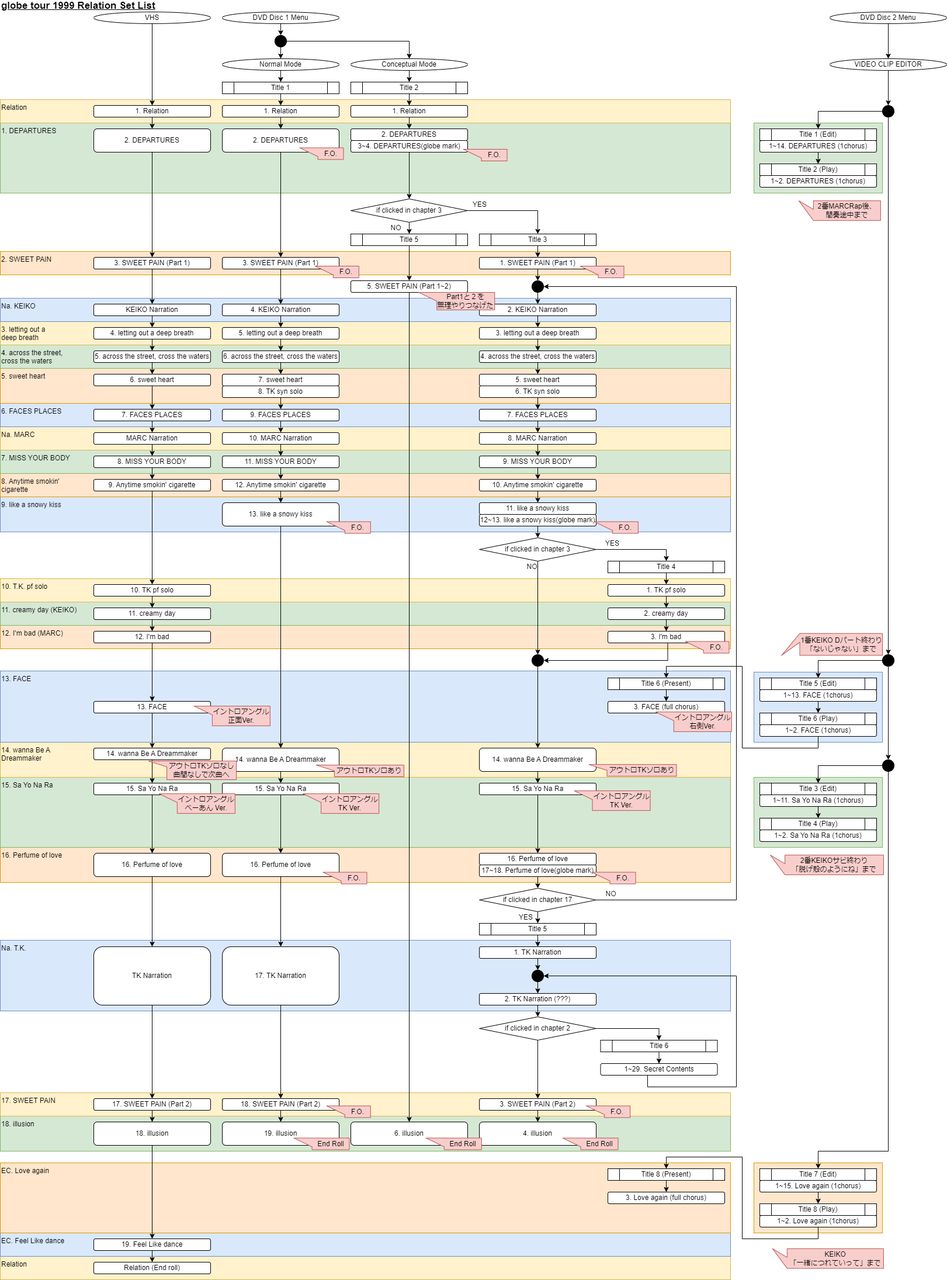Image resolution: width=947 pixels, height=1280 pixels.
Task: Click the '4. KEIKO Narration' box
Action: [x=280, y=310]
